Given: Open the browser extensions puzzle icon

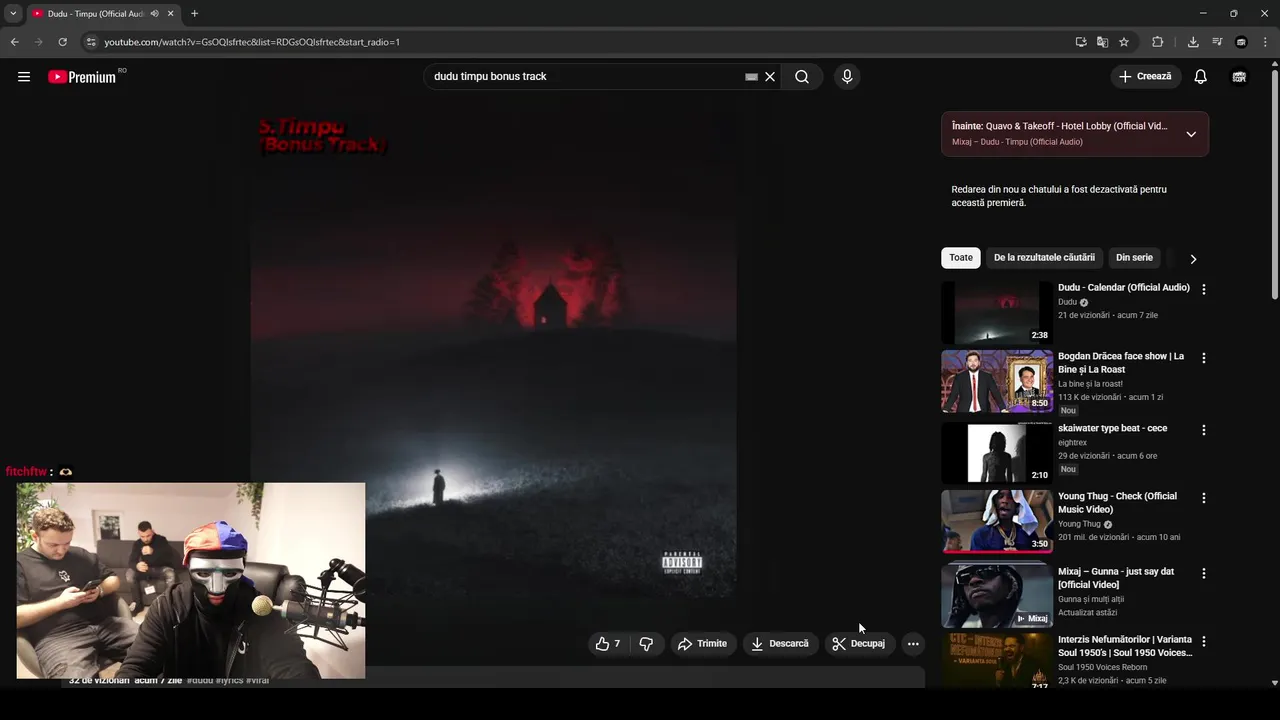Looking at the screenshot, I should click(x=1158, y=42).
